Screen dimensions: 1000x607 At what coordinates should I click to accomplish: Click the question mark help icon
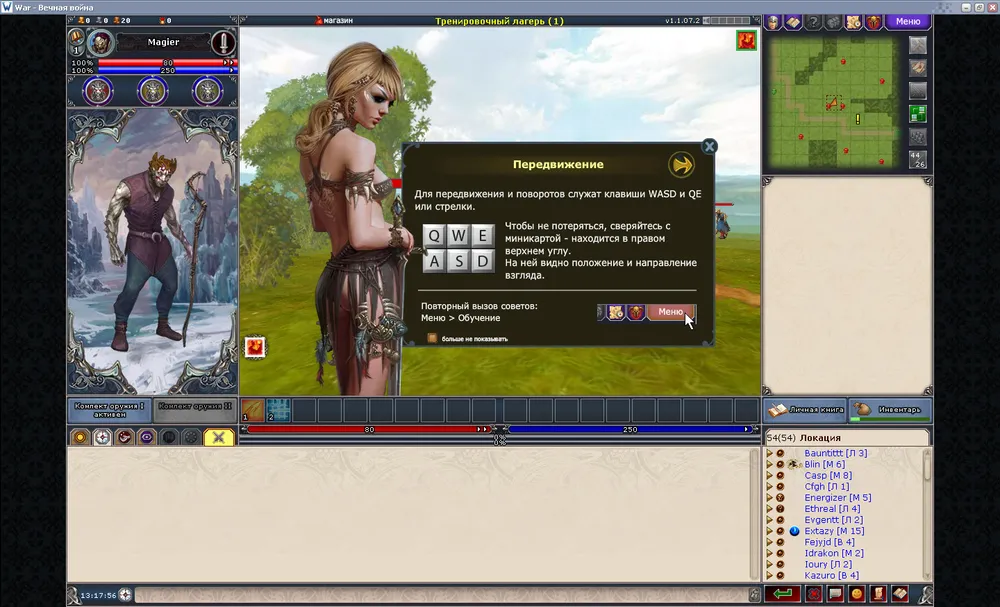tap(813, 22)
